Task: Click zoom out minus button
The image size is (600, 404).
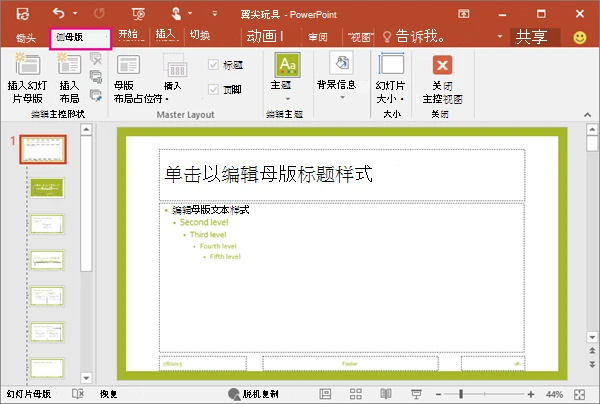Action: (439, 394)
